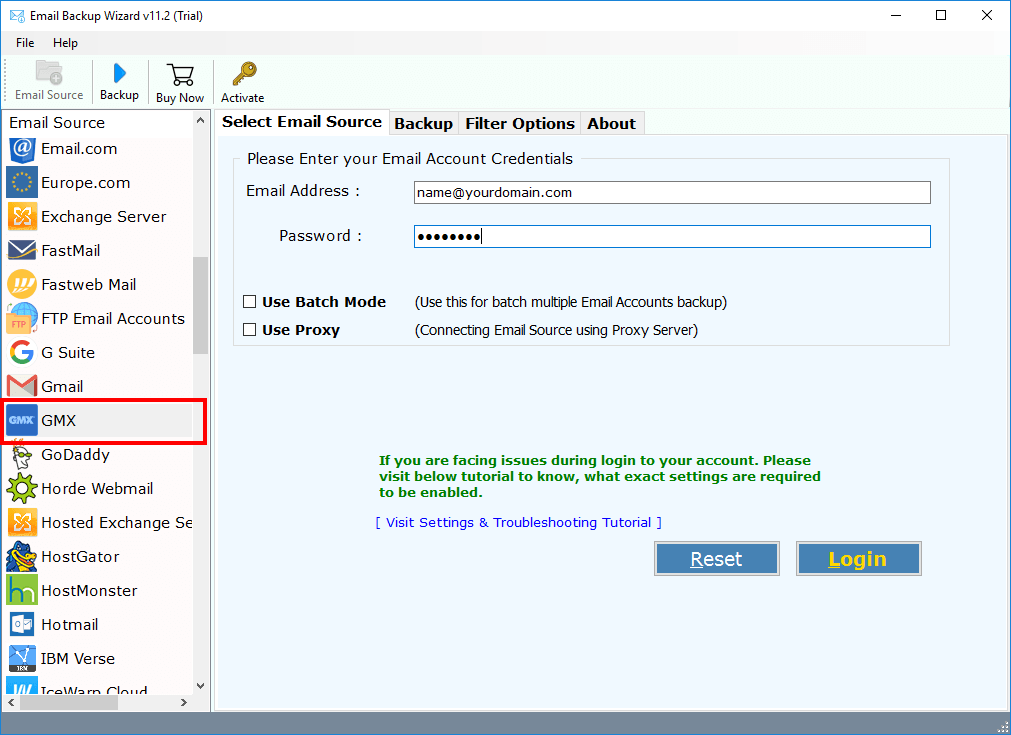Select 'Gmail' list text
Viewport: 1011px width, 735px height.
tap(63, 386)
